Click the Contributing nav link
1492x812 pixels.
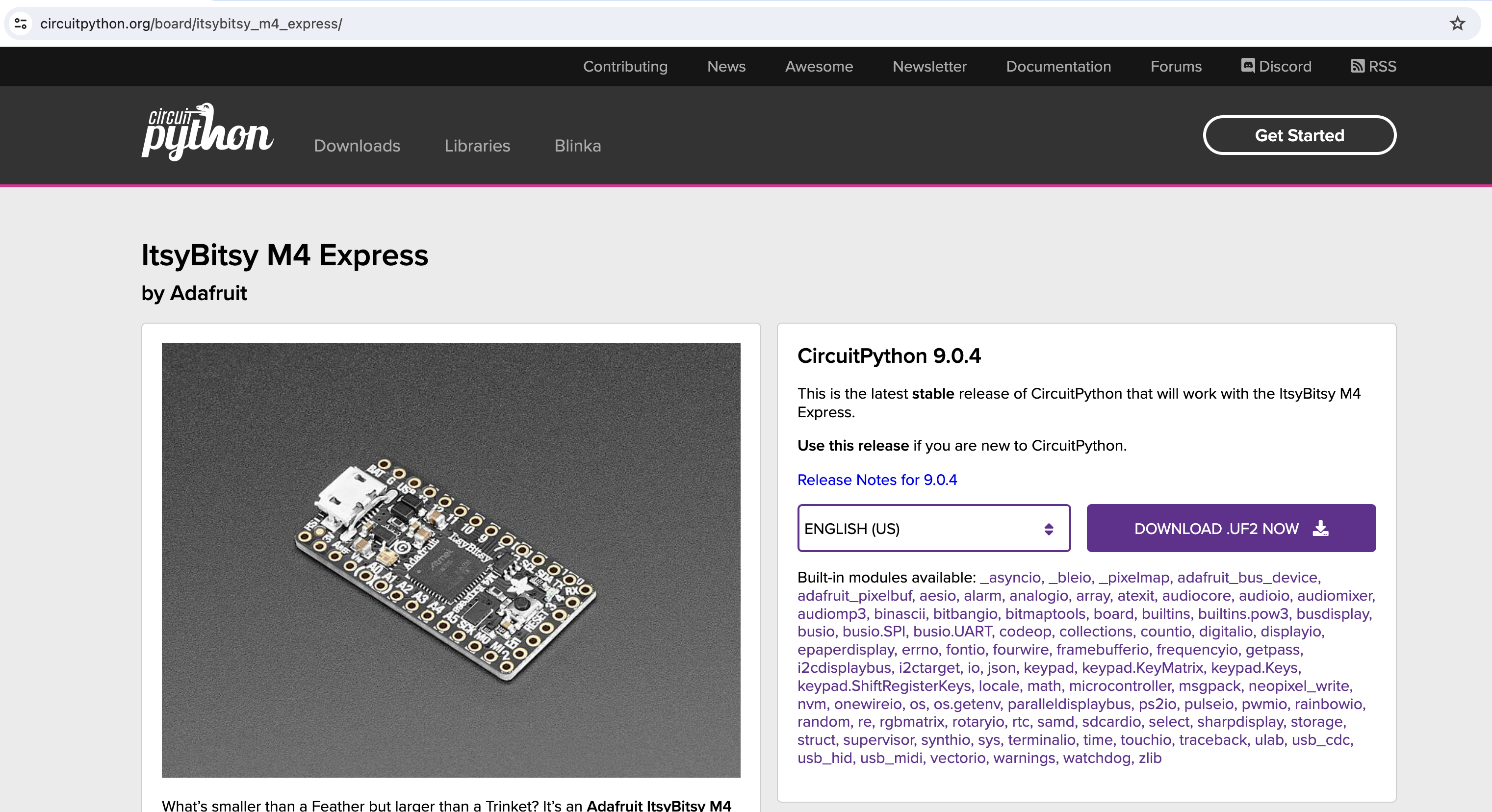(x=625, y=67)
